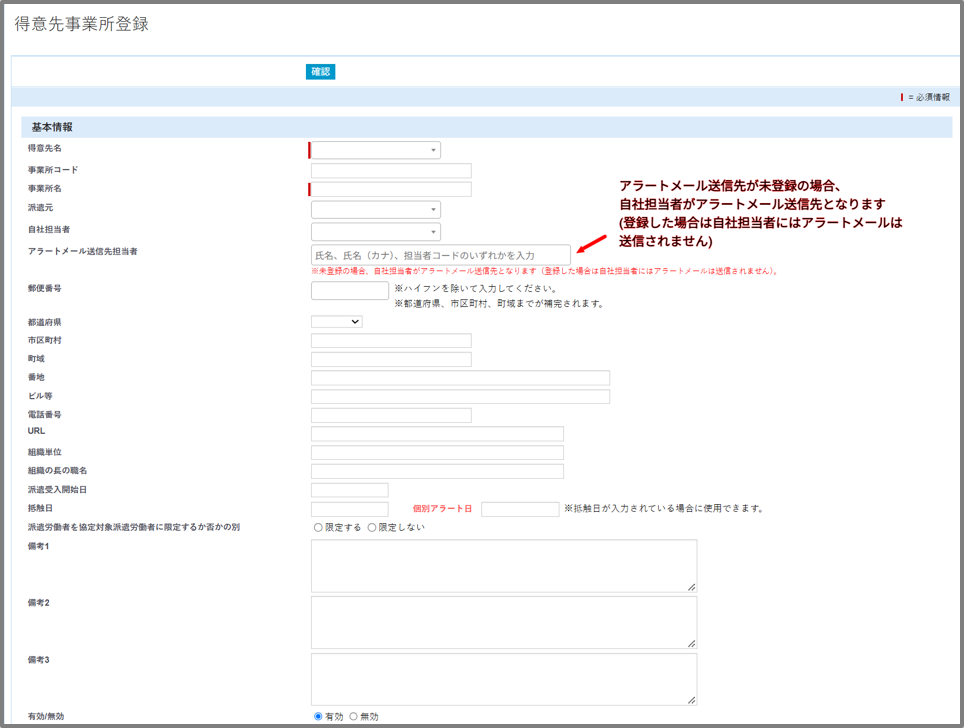964x728 pixels.
Task: Click the red ※未登録の場合 note below the field
Action: [x=545, y=271]
